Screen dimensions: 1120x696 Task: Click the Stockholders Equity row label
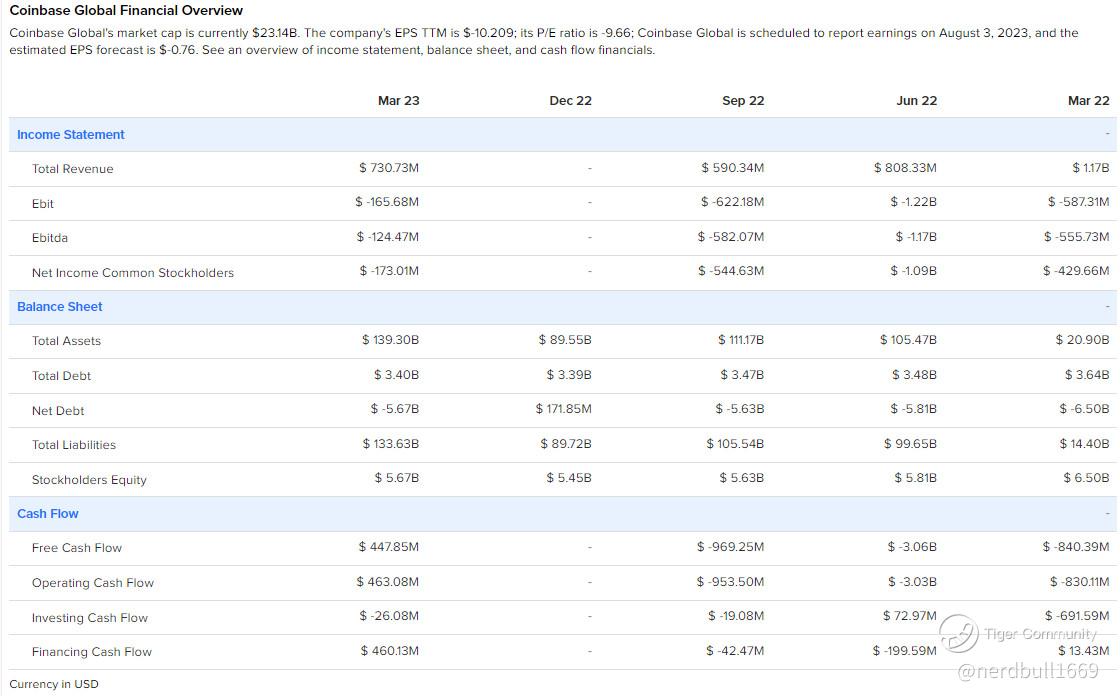point(89,479)
